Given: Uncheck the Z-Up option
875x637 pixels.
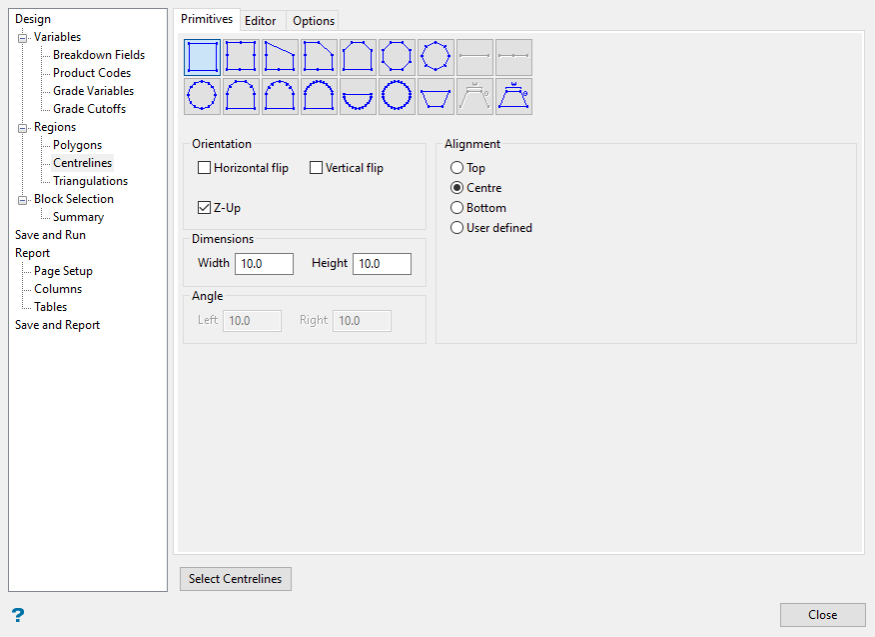Looking at the screenshot, I should point(204,208).
